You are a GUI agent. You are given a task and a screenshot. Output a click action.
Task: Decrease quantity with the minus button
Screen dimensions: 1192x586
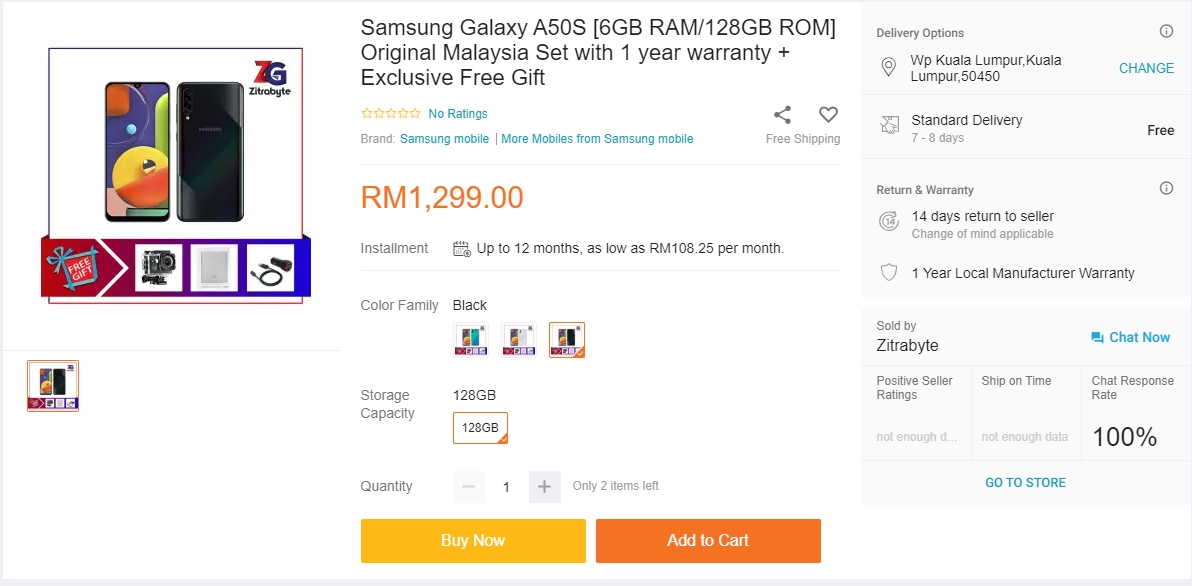coord(469,487)
